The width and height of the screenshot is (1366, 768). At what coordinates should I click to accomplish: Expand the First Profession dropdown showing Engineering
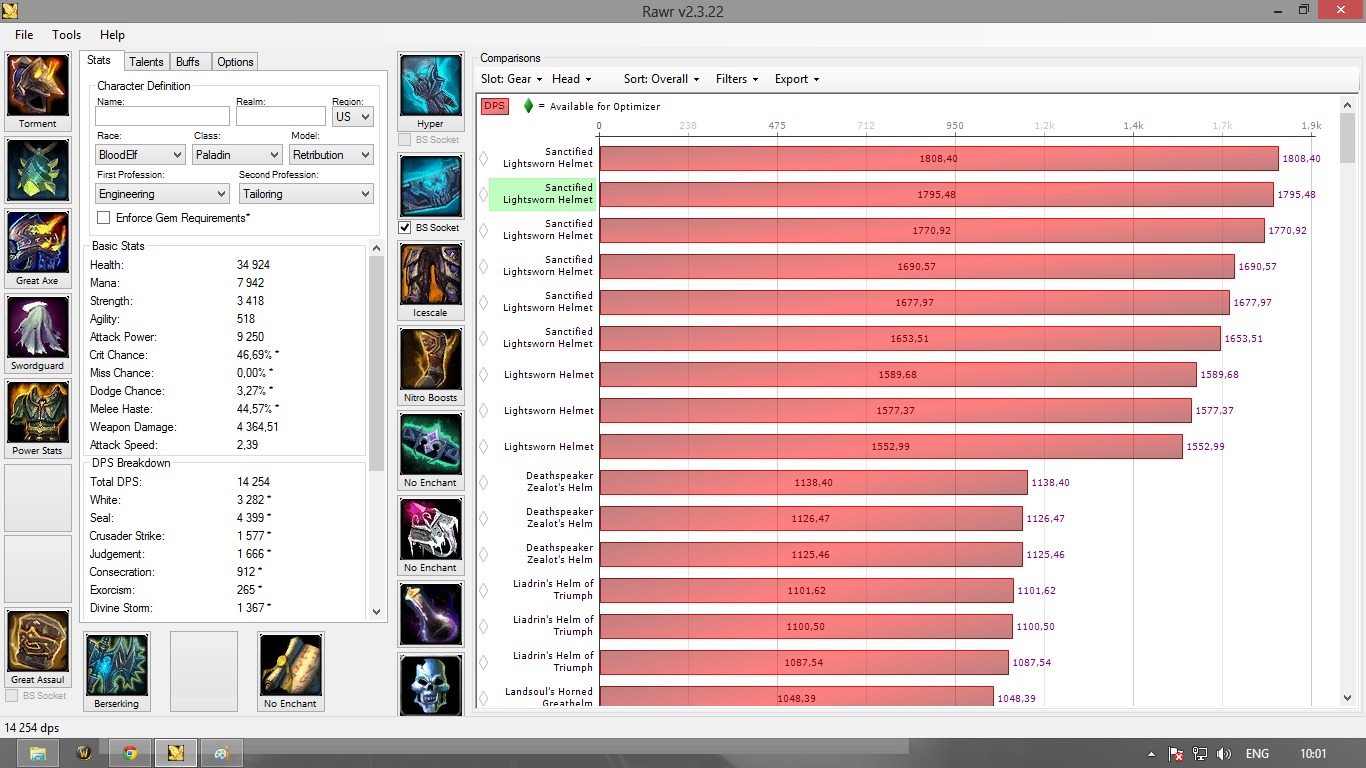click(x=163, y=194)
